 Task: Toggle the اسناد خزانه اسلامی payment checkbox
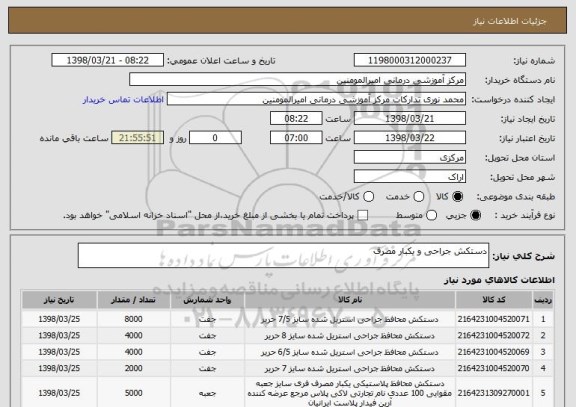[x=363, y=216]
